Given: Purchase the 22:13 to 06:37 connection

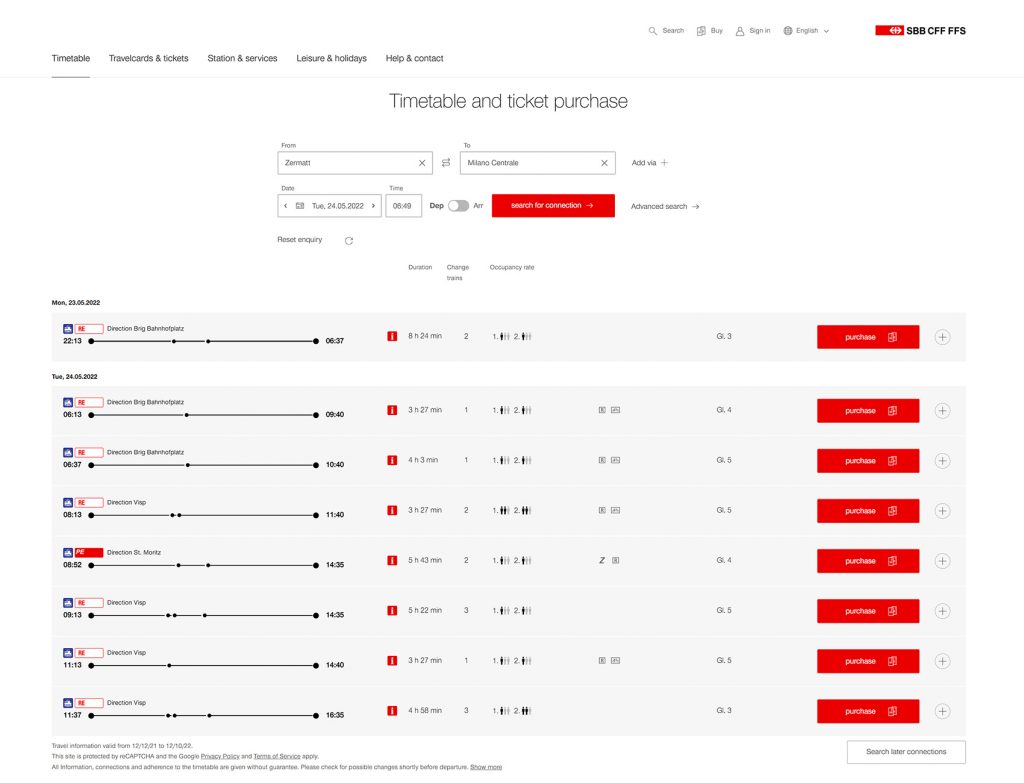Looking at the screenshot, I should click(x=868, y=337).
